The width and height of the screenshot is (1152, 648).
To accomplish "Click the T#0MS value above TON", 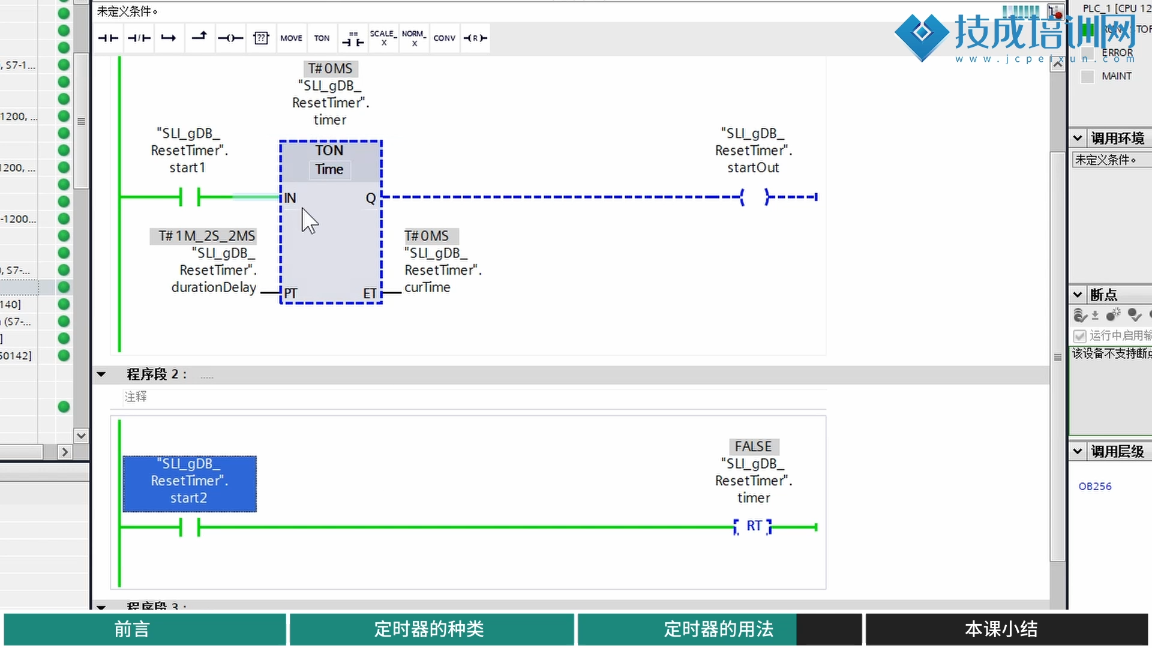I will click(330, 68).
